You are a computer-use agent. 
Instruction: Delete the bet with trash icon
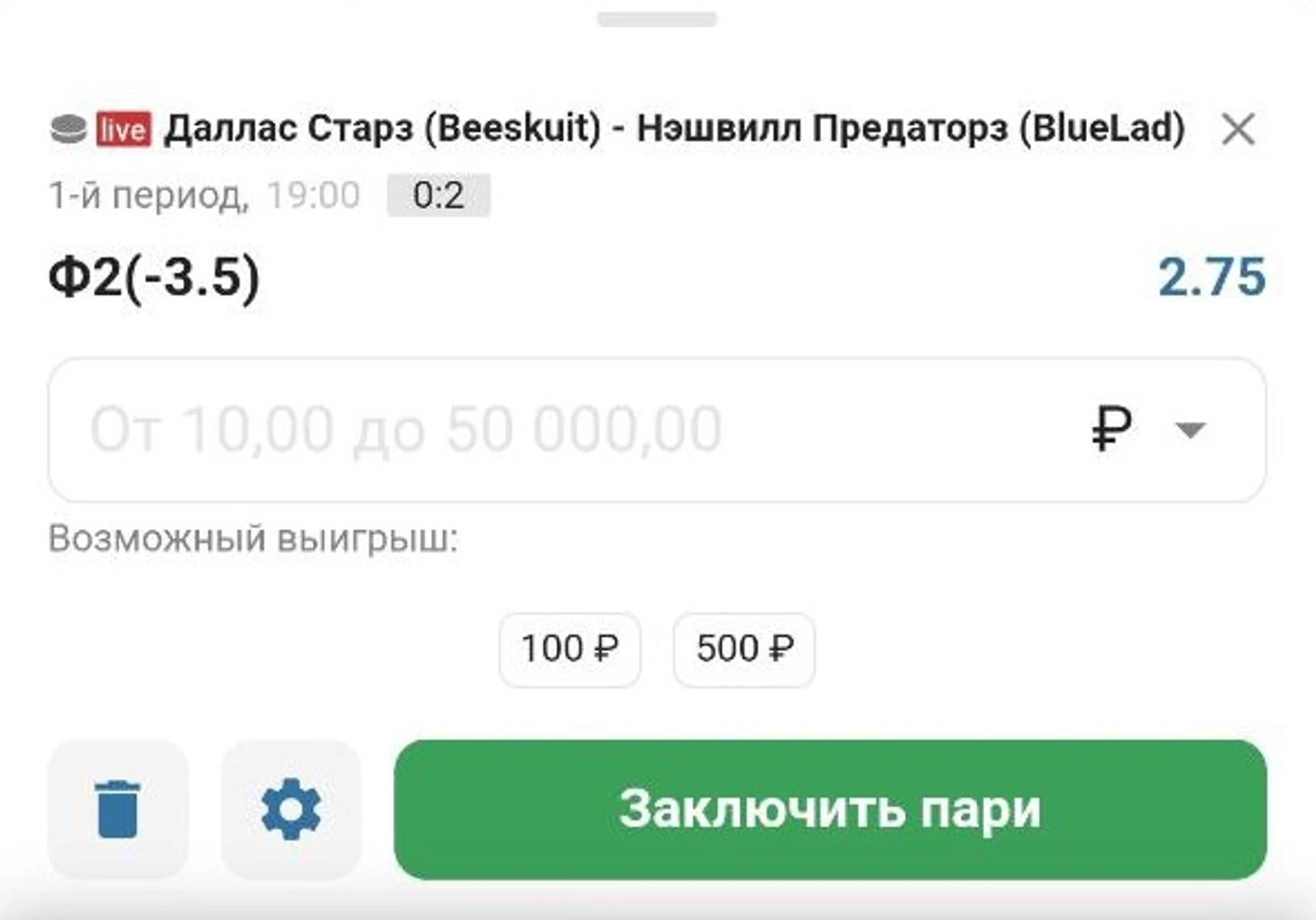[x=118, y=808]
